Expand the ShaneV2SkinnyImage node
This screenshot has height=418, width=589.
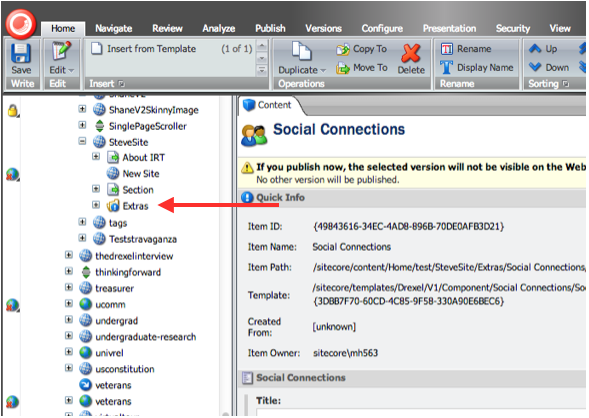click(82, 109)
